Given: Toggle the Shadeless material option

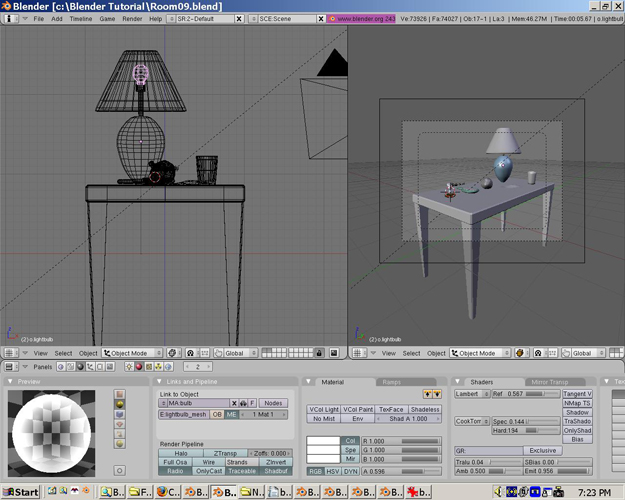Looking at the screenshot, I should pos(425,409).
